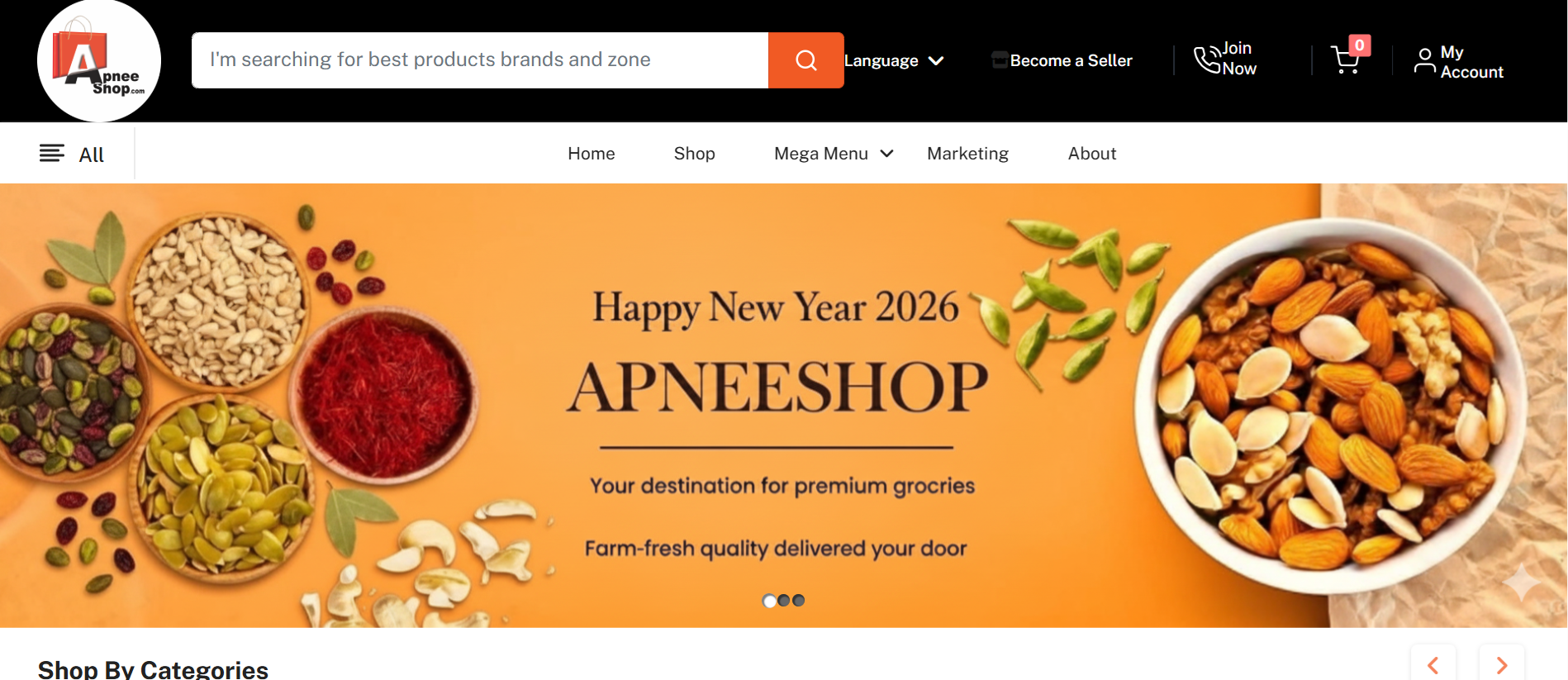Open the shopping cart icon
1568x680 pixels.
pos(1346,59)
